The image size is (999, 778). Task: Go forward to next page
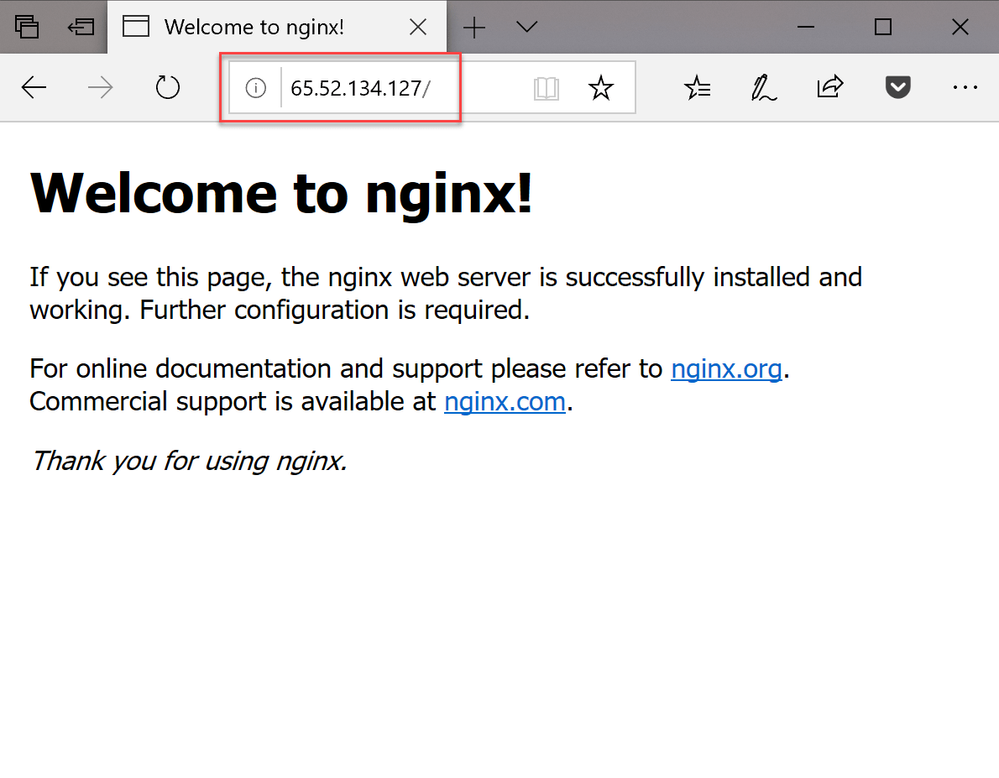coord(100,87)
